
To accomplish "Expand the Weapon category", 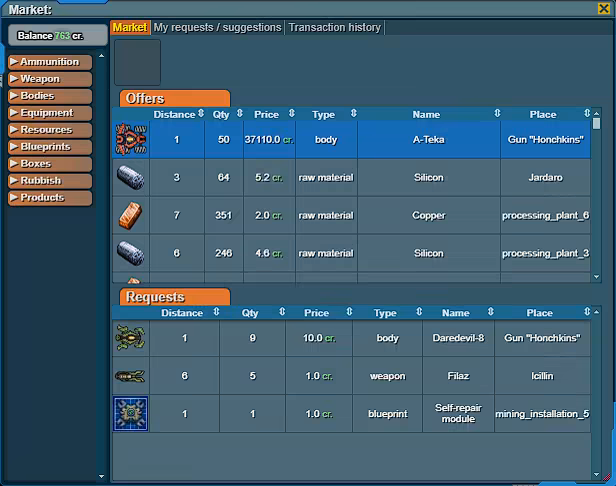I will [x=51, y=79].
